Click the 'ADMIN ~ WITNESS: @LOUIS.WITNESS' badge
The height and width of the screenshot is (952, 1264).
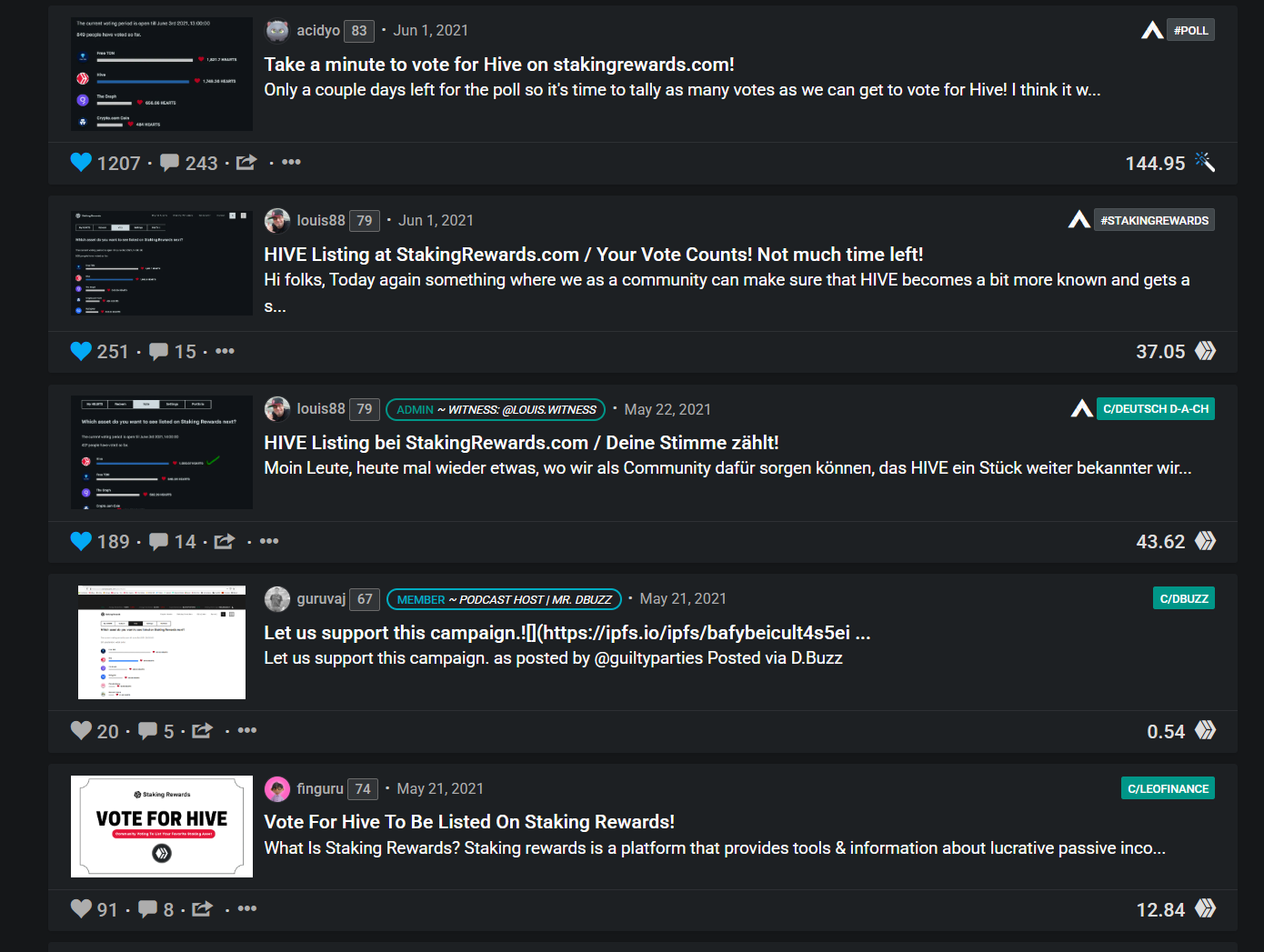pyautogui.click(x=497, y=410)
